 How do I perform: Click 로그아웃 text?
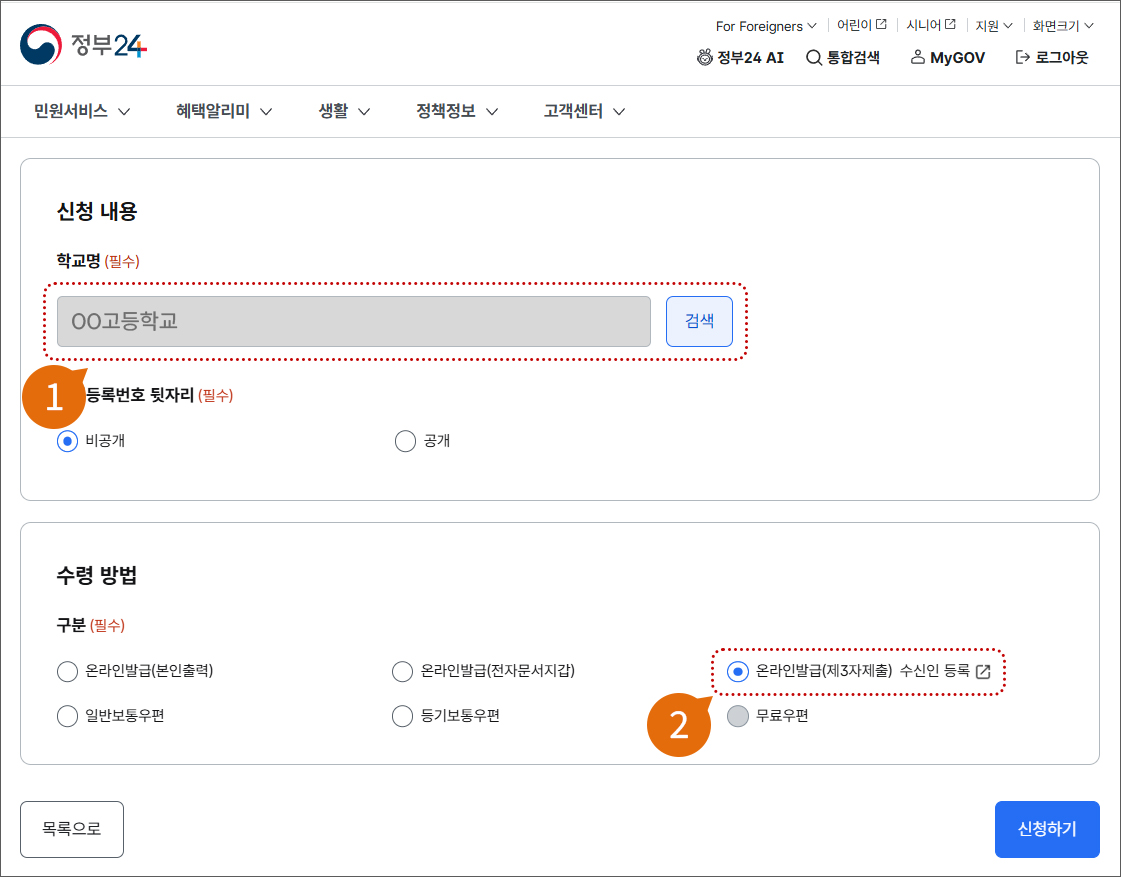click(1062, 57)
